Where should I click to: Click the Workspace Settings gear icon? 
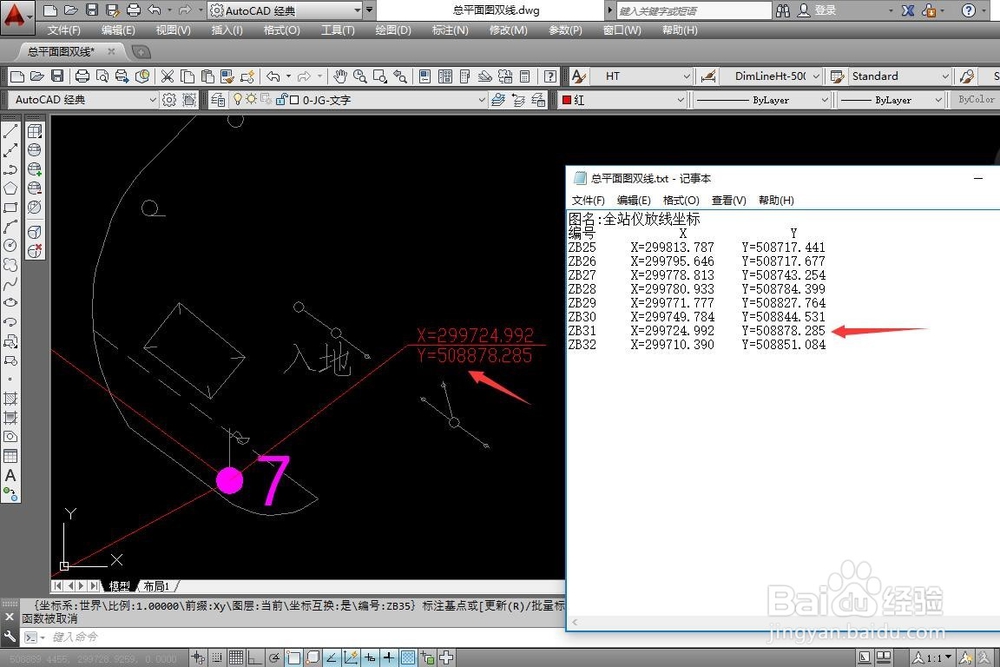pos(169,100)
